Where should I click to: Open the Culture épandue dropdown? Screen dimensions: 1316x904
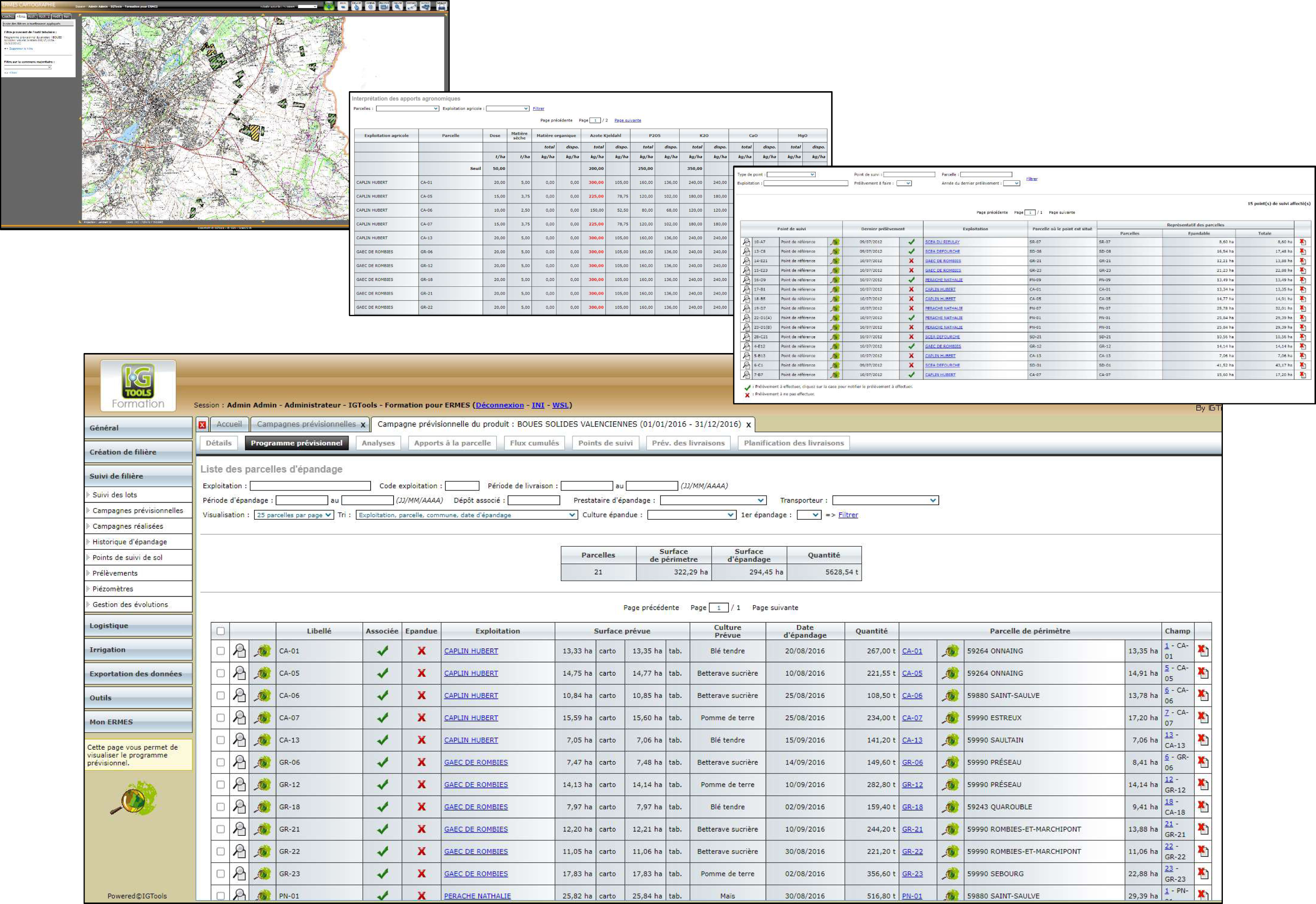[691, 515]
